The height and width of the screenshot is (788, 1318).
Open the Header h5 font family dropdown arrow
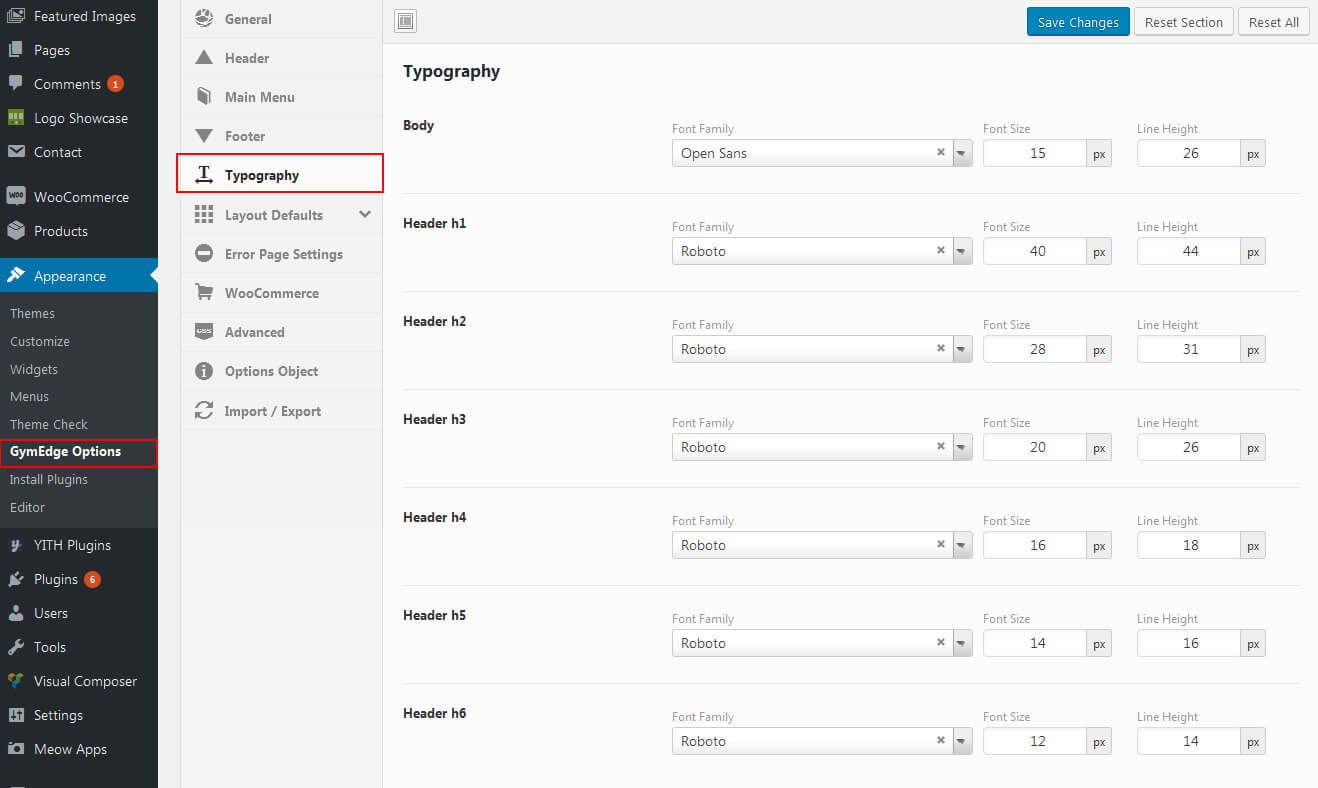tap(962, 643)
